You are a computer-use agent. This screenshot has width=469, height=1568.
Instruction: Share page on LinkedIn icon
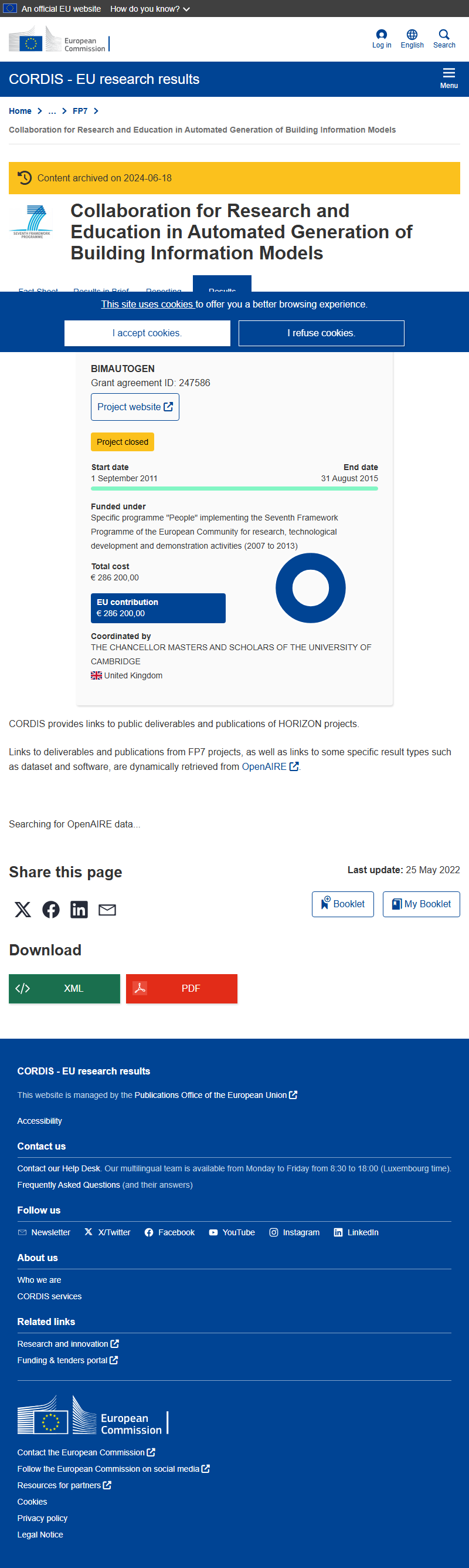(x=79, y=910)
